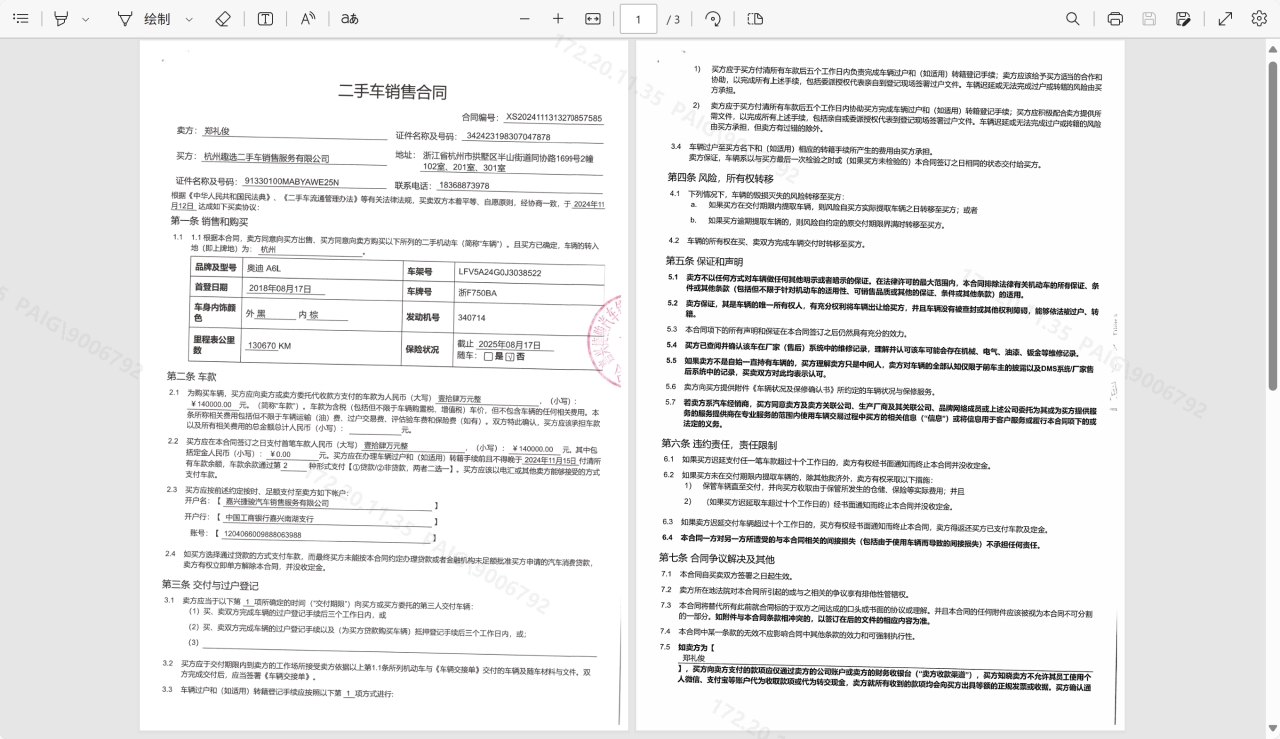Click the total page count / 3
This screenshot has height=739, width=1280.
point(673,19)
